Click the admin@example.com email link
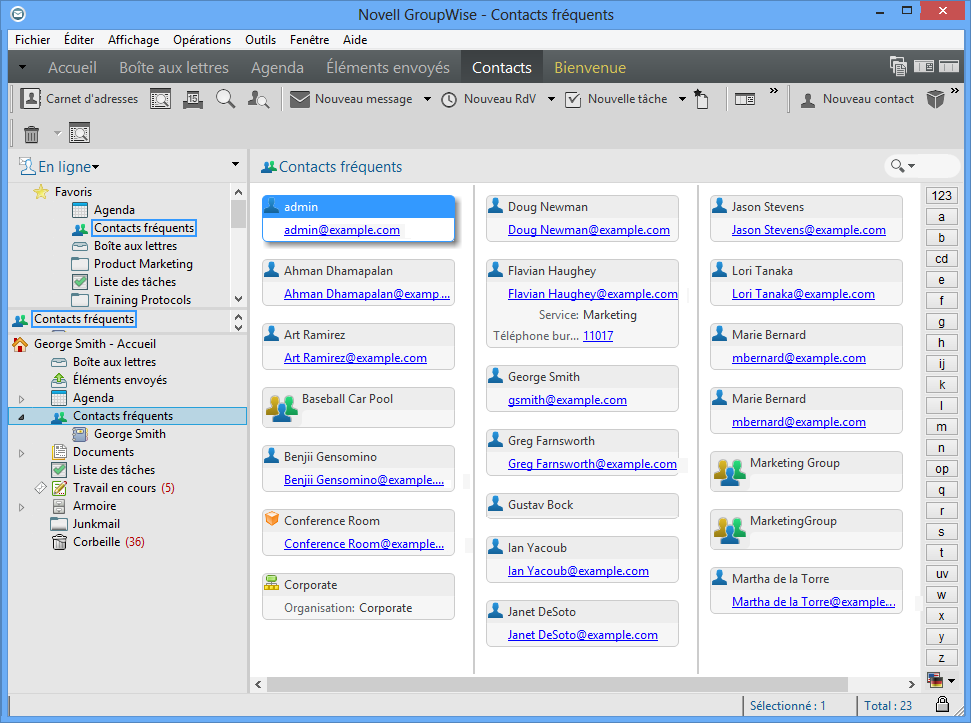This screenshot has height=723, width=971. point(342,230)
